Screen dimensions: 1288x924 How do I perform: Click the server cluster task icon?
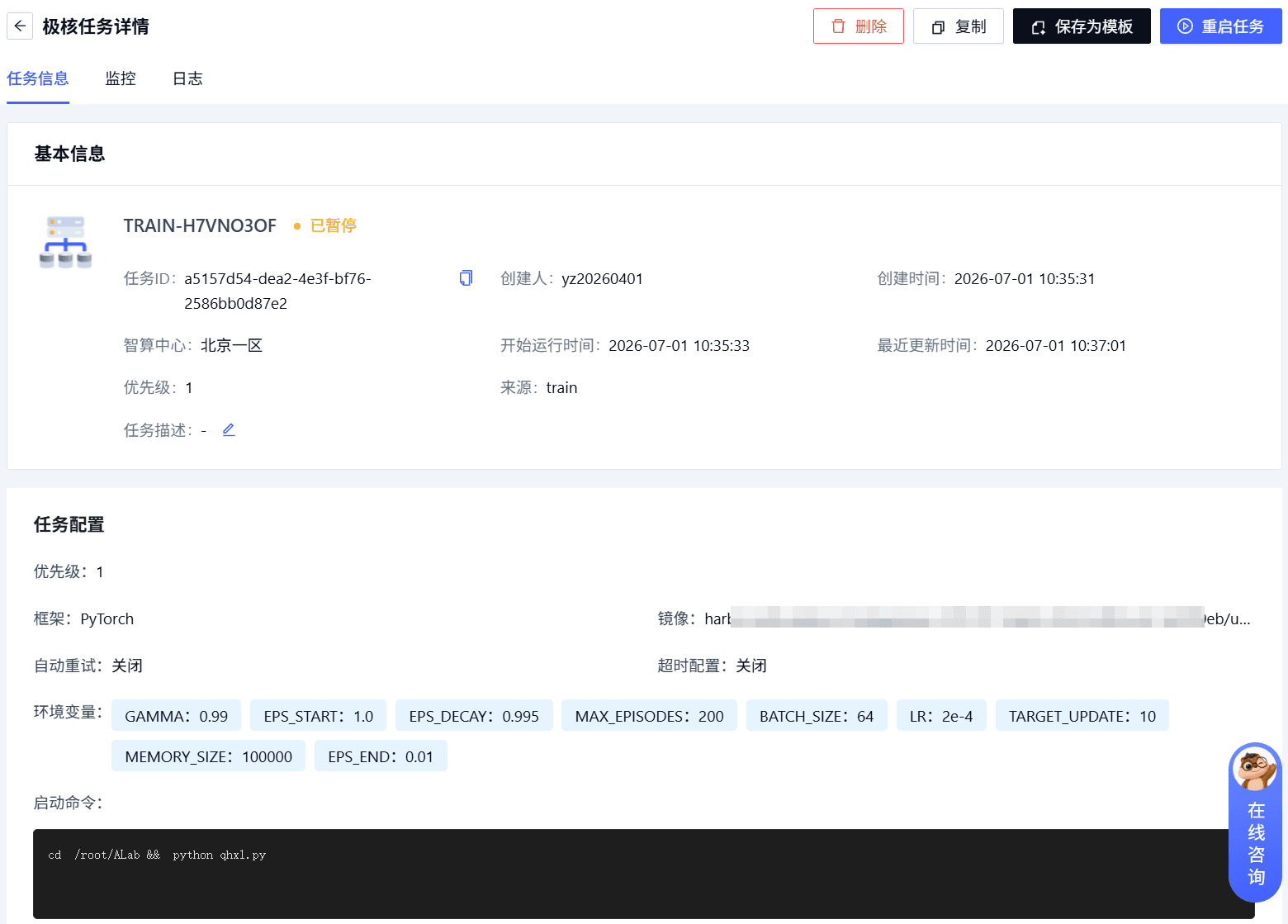pyautogui.click(x=65, y=242)
